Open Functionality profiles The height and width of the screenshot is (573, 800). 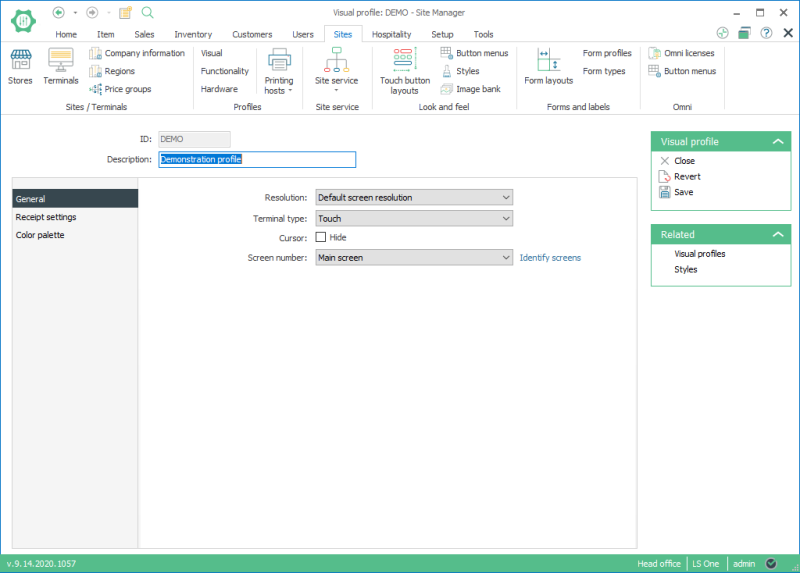point(224,71)
